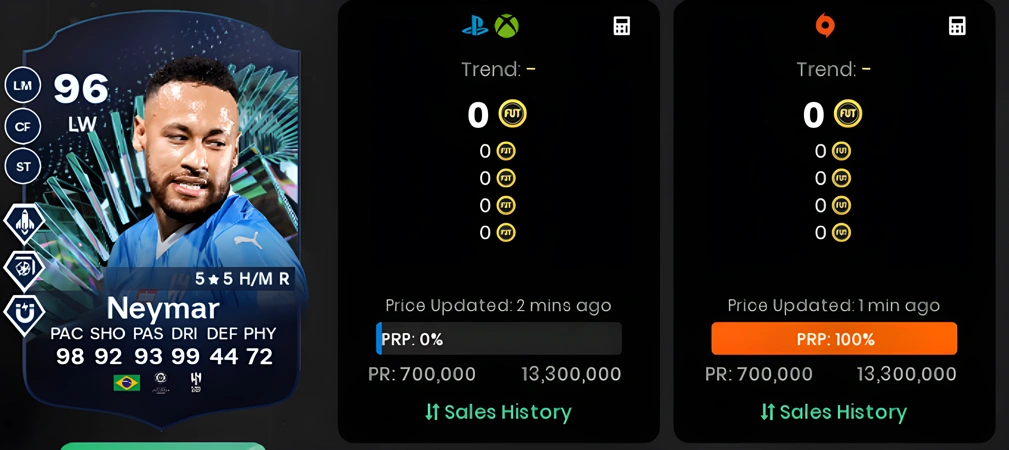The width and height of the screenshot is (1009, 450).
Task: Click the PlayStation console icon
Action: (x=475, y=27)
